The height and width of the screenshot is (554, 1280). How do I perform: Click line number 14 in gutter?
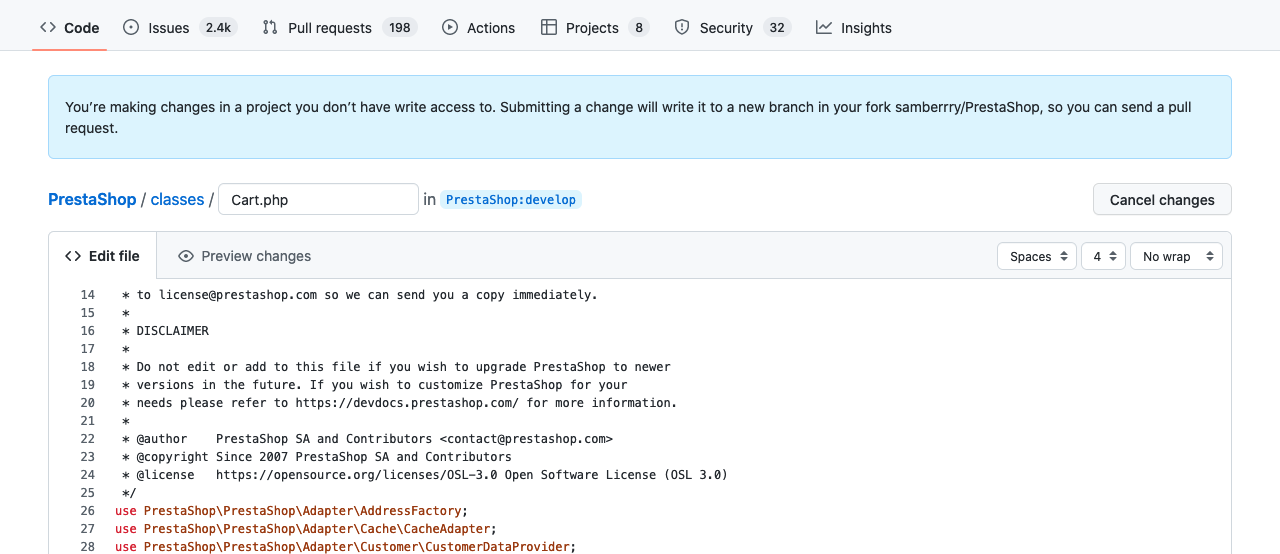click(87, 295)
